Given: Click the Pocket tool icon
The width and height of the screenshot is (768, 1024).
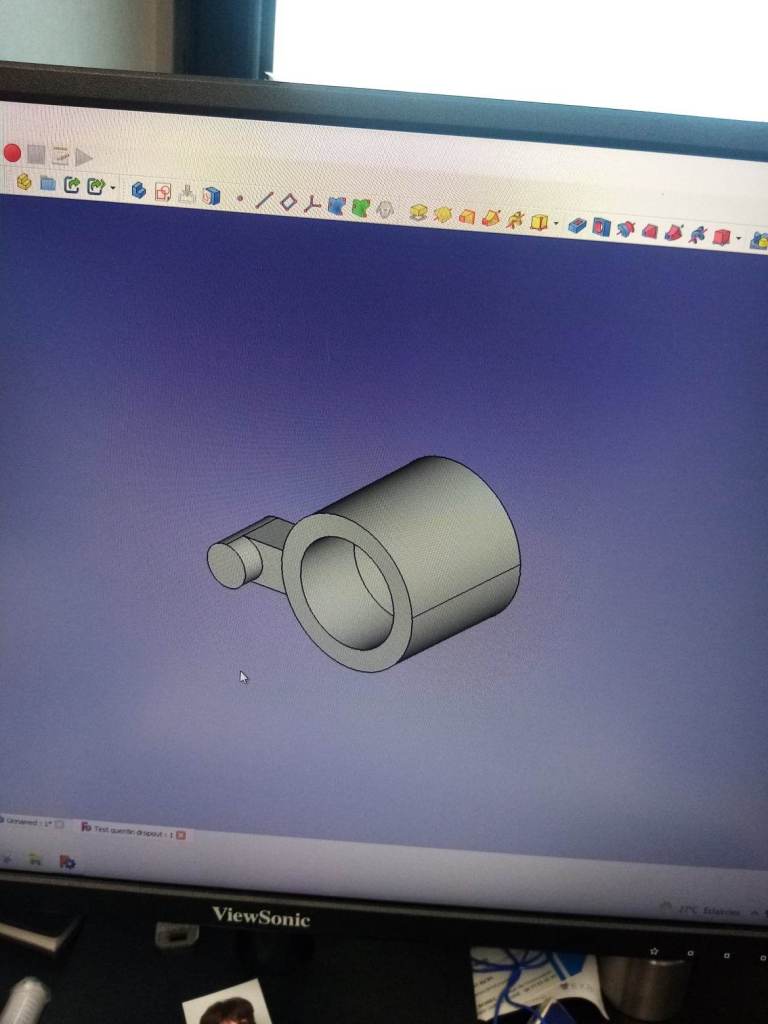Looking at the screenshot, I should pyautogui.click(x=577, y=226).
